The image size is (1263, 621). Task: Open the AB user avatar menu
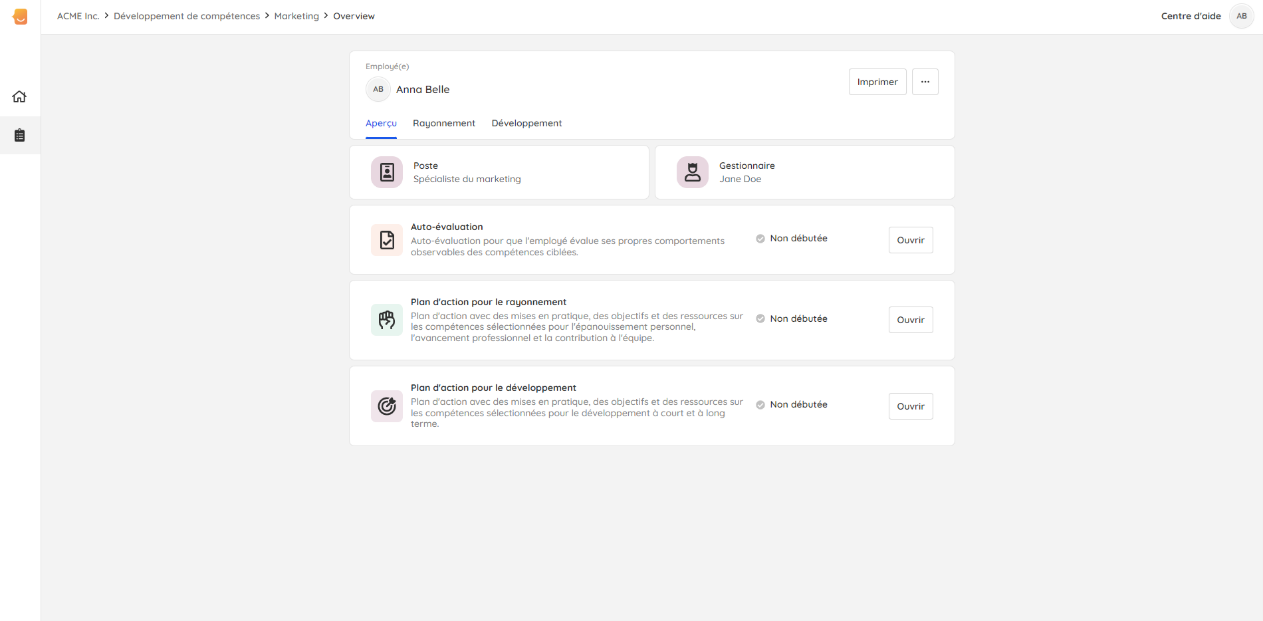[x=1242, y=16]
